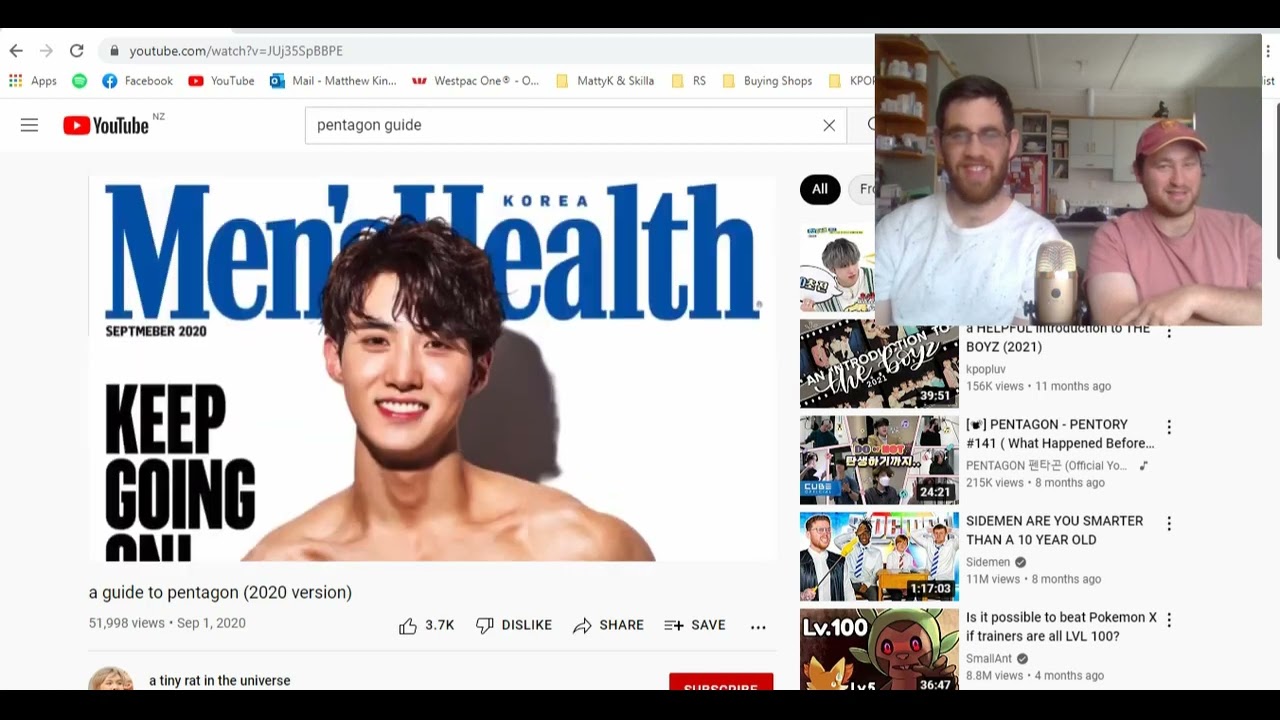Click the SUBSCRIBE button
This screenshot has width=1280, height=720.
tap(721, 682)
